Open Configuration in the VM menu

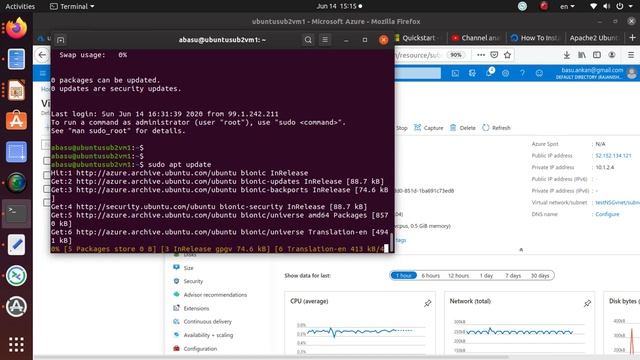tap(200, 349)
